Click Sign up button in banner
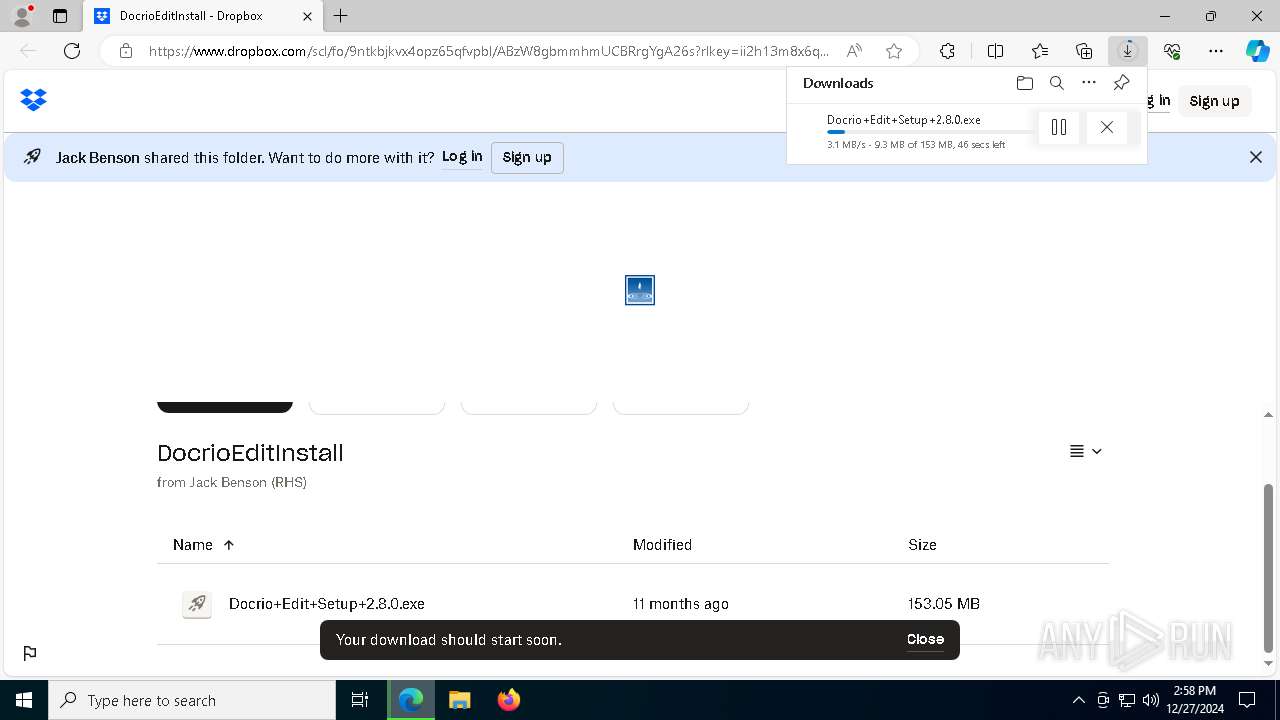 [x=527, y=157]
